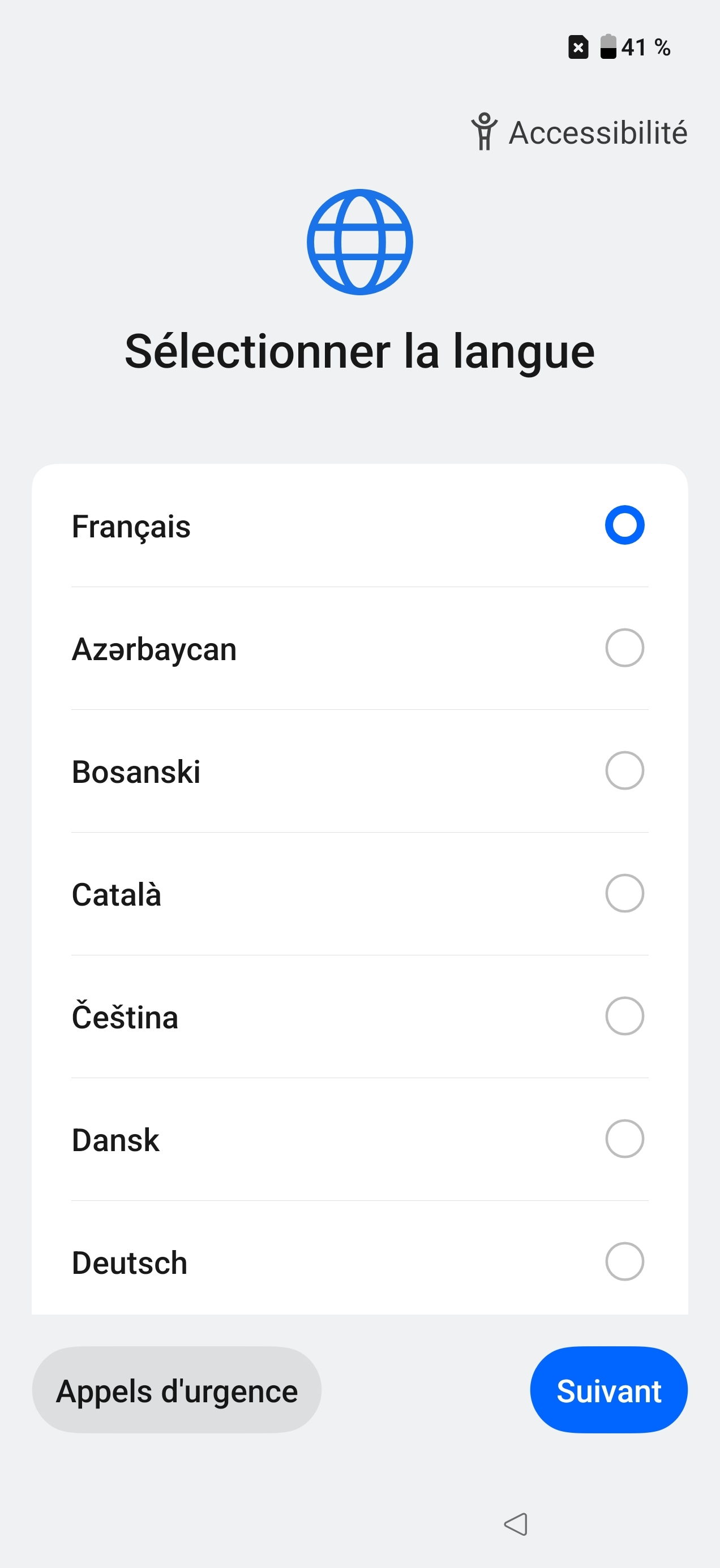Tap the Sélectionner la langue heading
Screen dimensions: 720x1568
[359, 352]
